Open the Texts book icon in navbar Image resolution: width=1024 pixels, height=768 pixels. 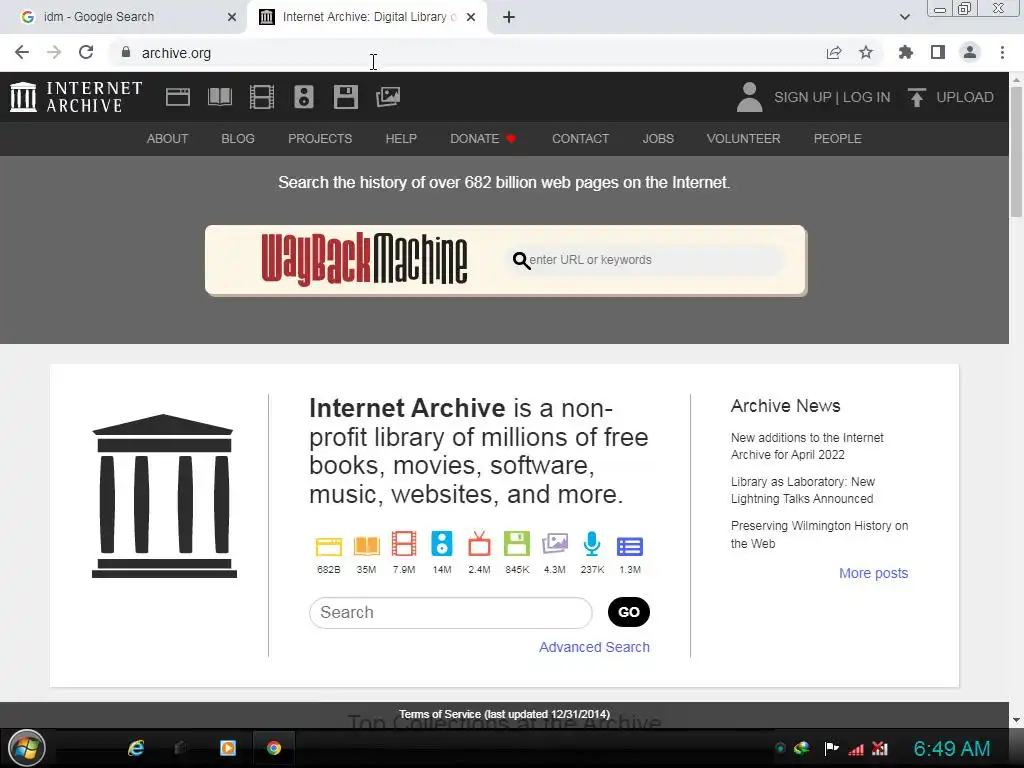coord(219,97)
